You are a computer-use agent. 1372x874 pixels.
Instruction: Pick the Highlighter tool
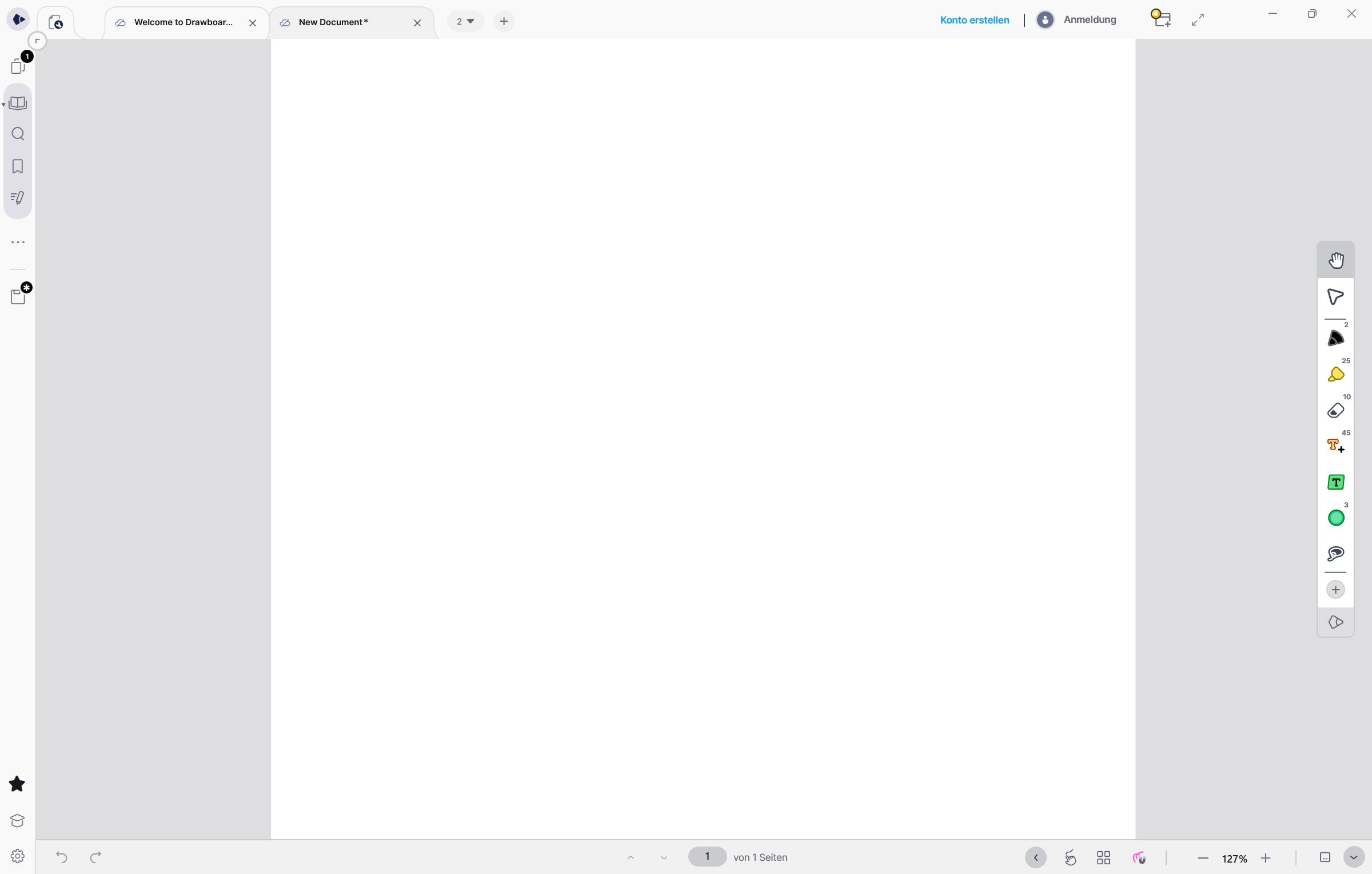point(1335,374)
